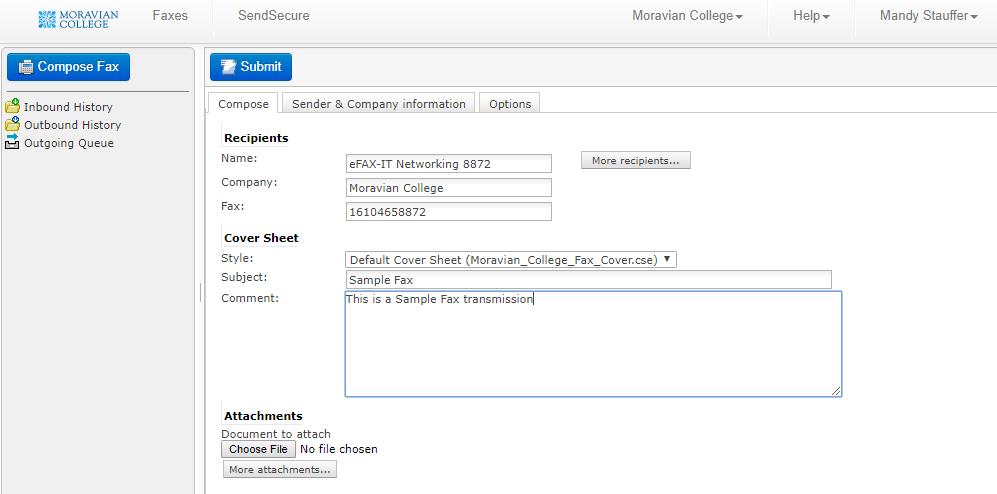
Task: Click the Moravian College logo
Action: [78, 18]
